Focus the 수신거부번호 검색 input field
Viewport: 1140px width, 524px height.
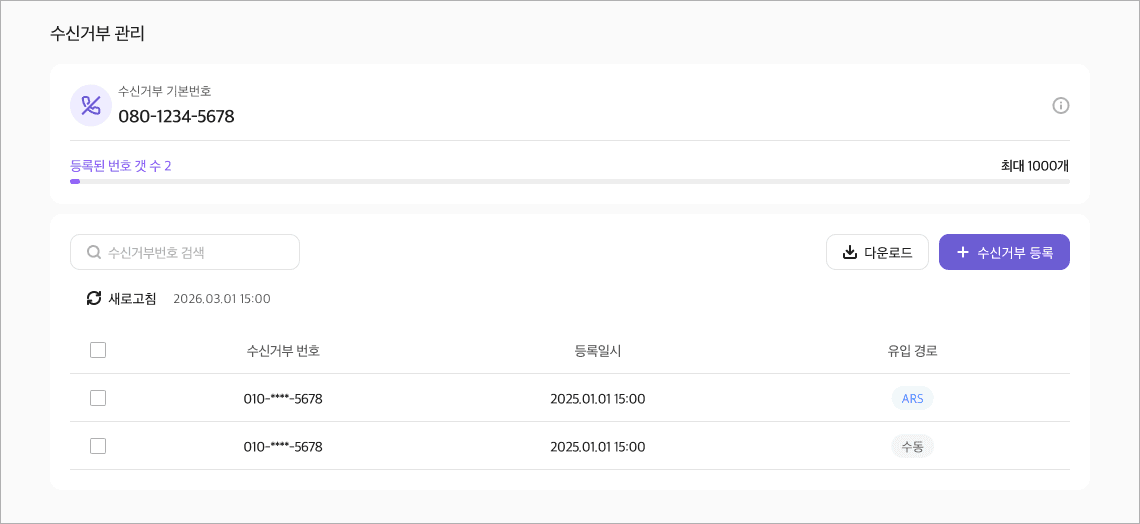[185, 252]
